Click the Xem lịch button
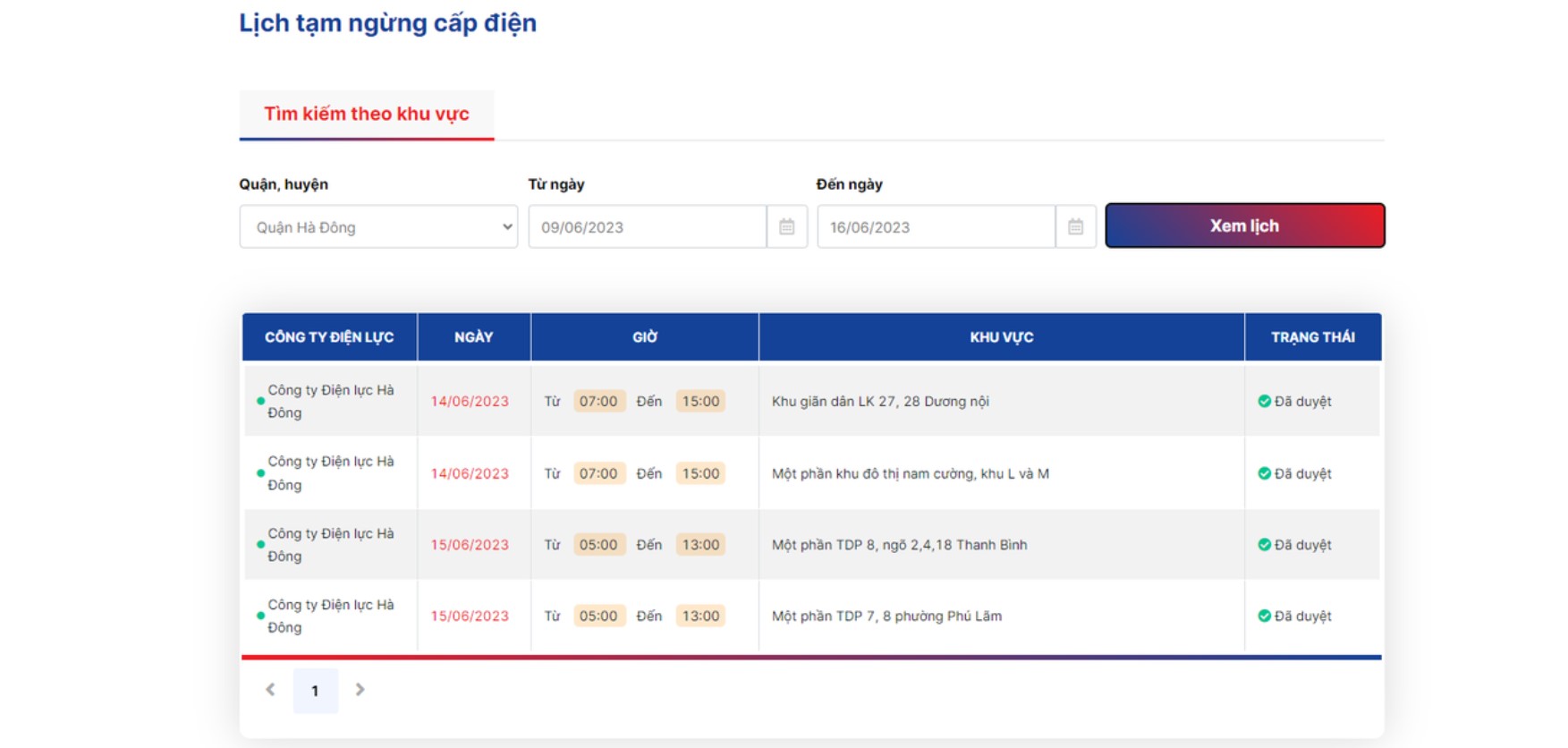 coord(1245,225)
